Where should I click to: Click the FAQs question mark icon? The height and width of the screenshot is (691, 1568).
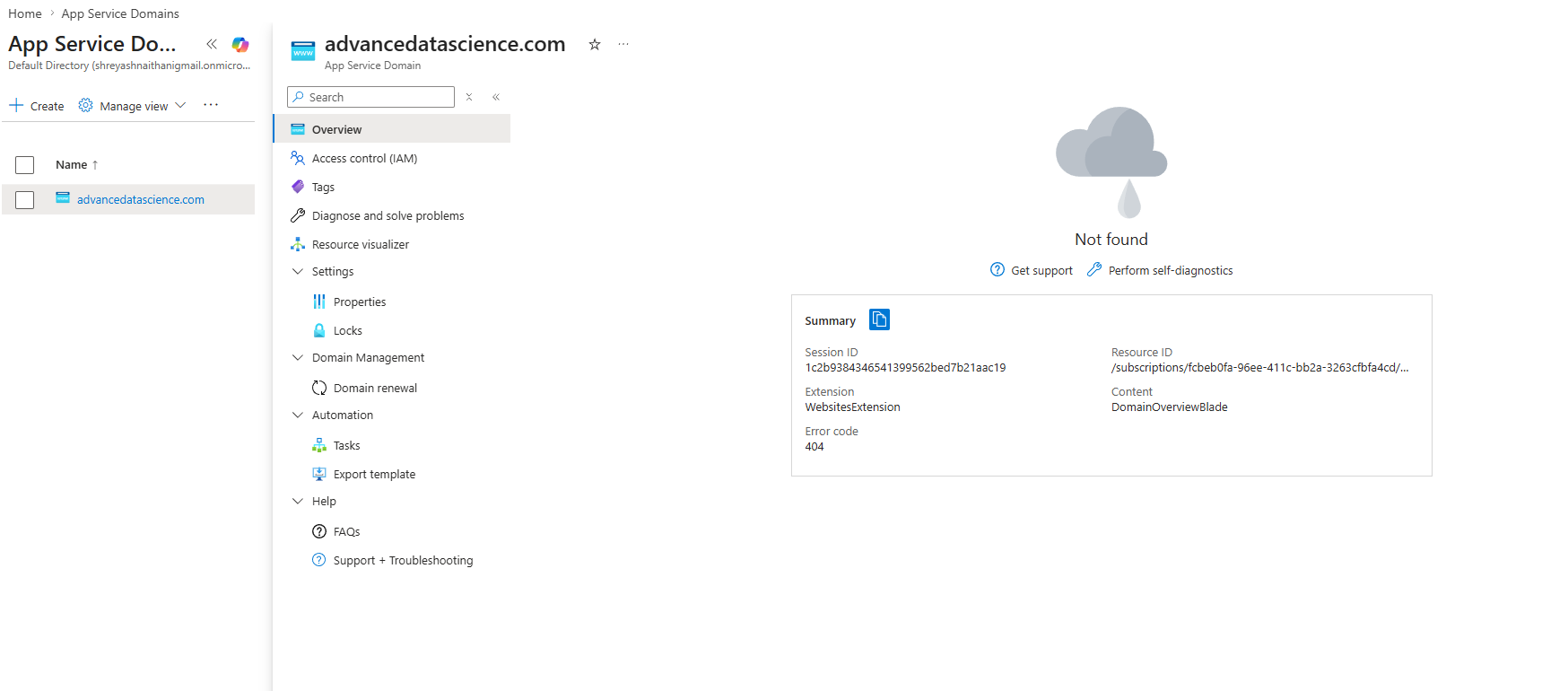tap(319, 531)
